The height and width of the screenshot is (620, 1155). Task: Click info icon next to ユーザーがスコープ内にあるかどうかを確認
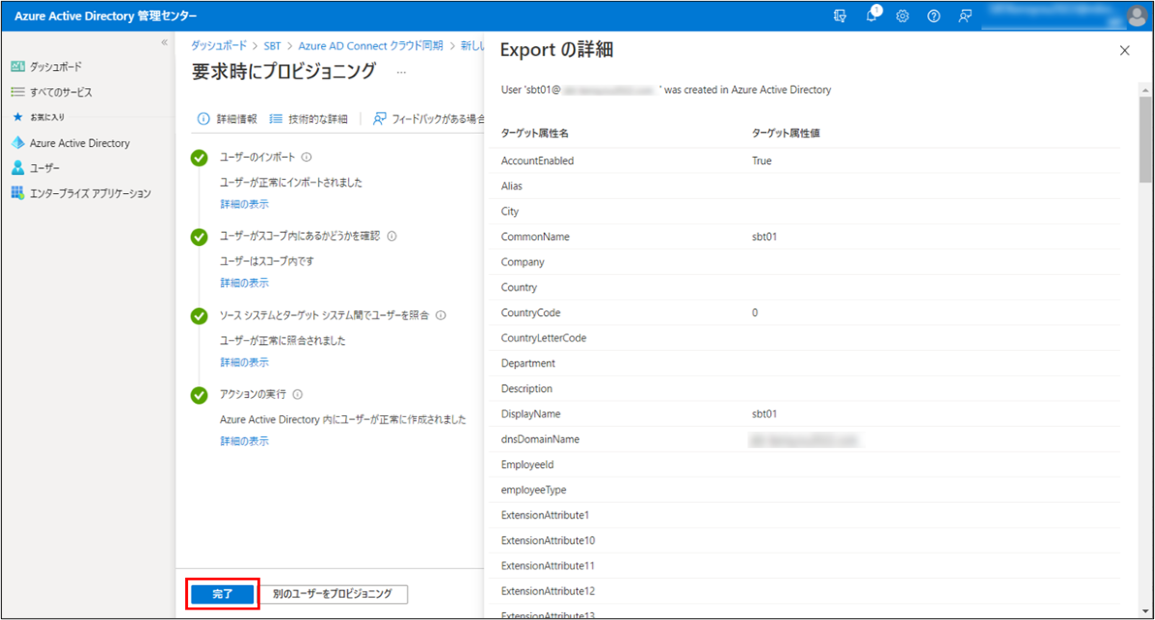(392, 236)
